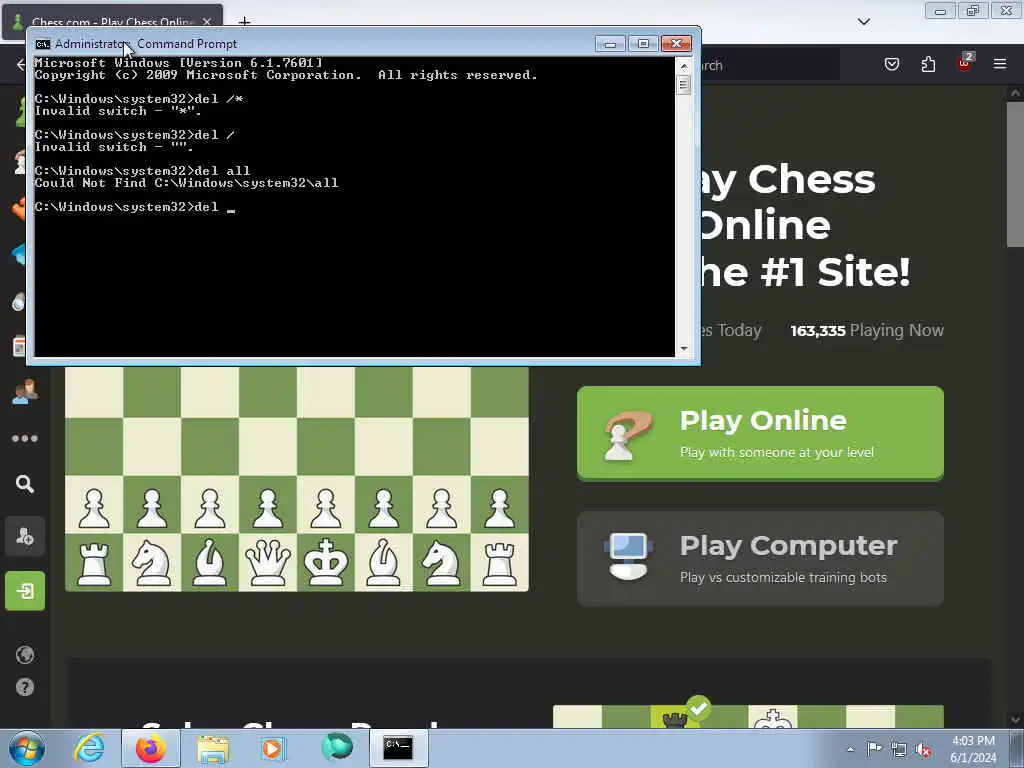The width and height of the screenshot is (1024, 768).
Task: Open the Social friends icon in sidebar
Action: 25,392
